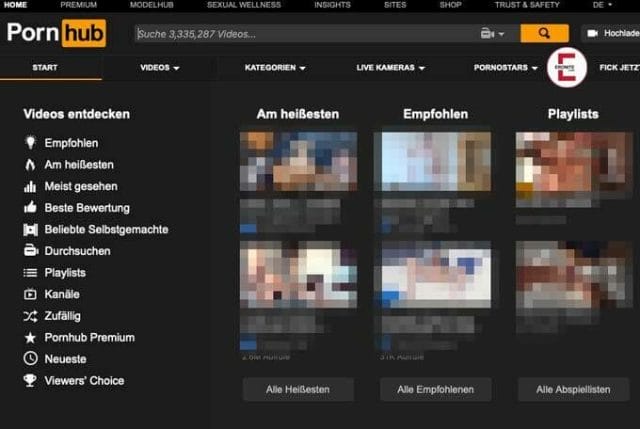Click the FICK JETZT nav link
Viewport: 640px width, 429px height.
coord(620,68)
